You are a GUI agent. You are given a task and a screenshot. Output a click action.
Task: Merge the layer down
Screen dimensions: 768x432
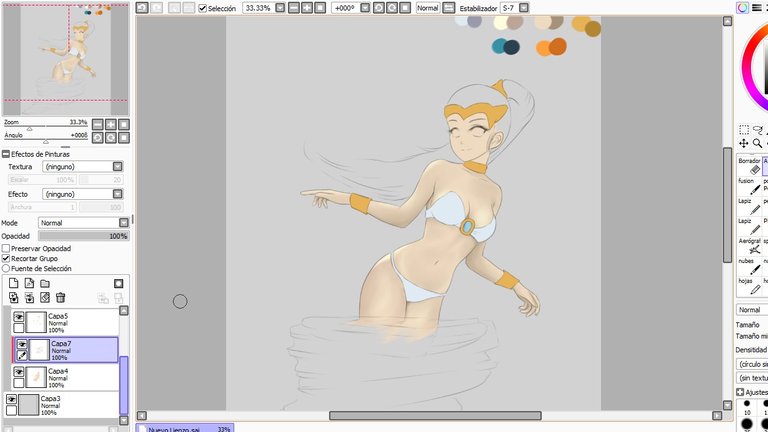coord(29,297)
